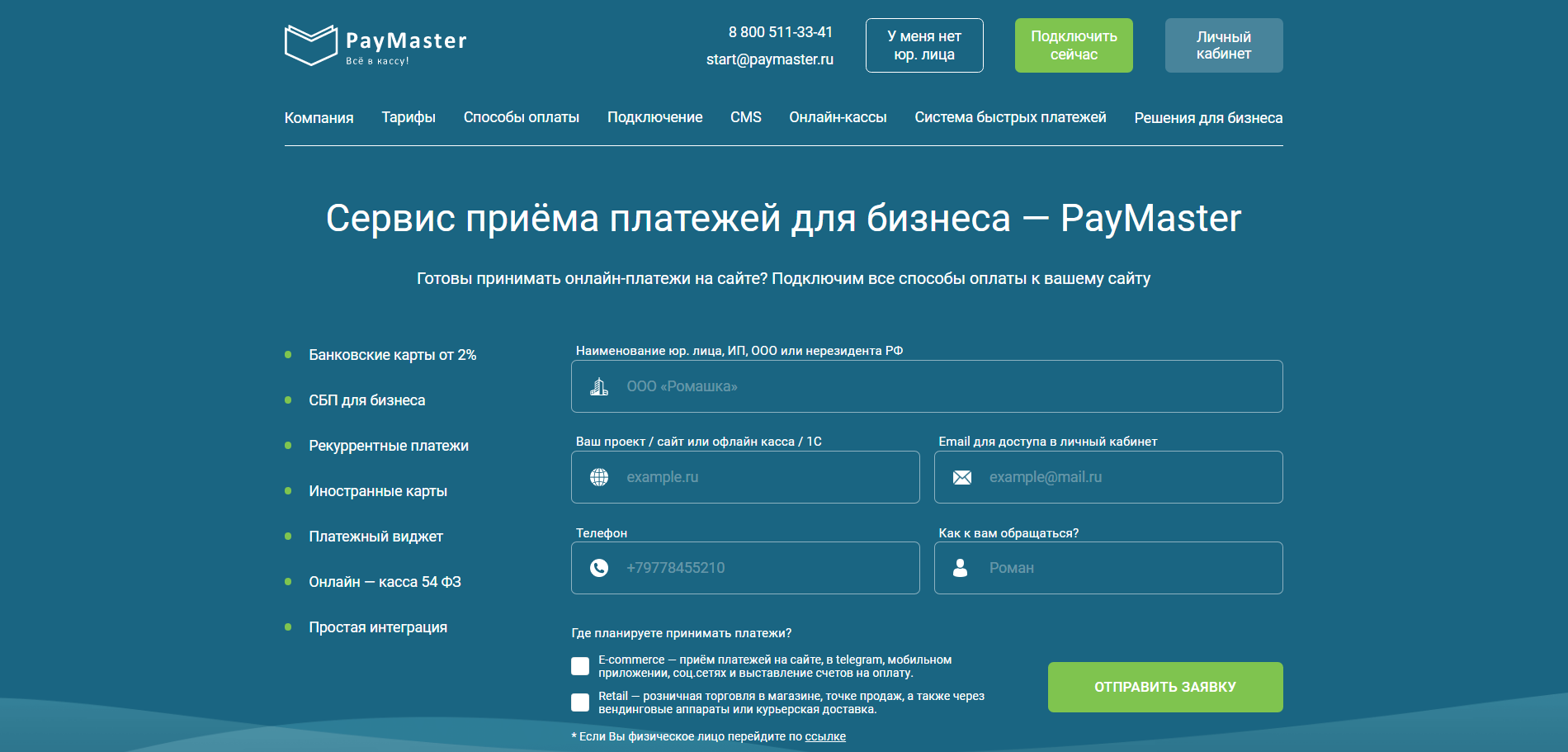Click the У меня нет юр. лица button
Viewport: 1568px width, 752px height.
click(924, 45)
